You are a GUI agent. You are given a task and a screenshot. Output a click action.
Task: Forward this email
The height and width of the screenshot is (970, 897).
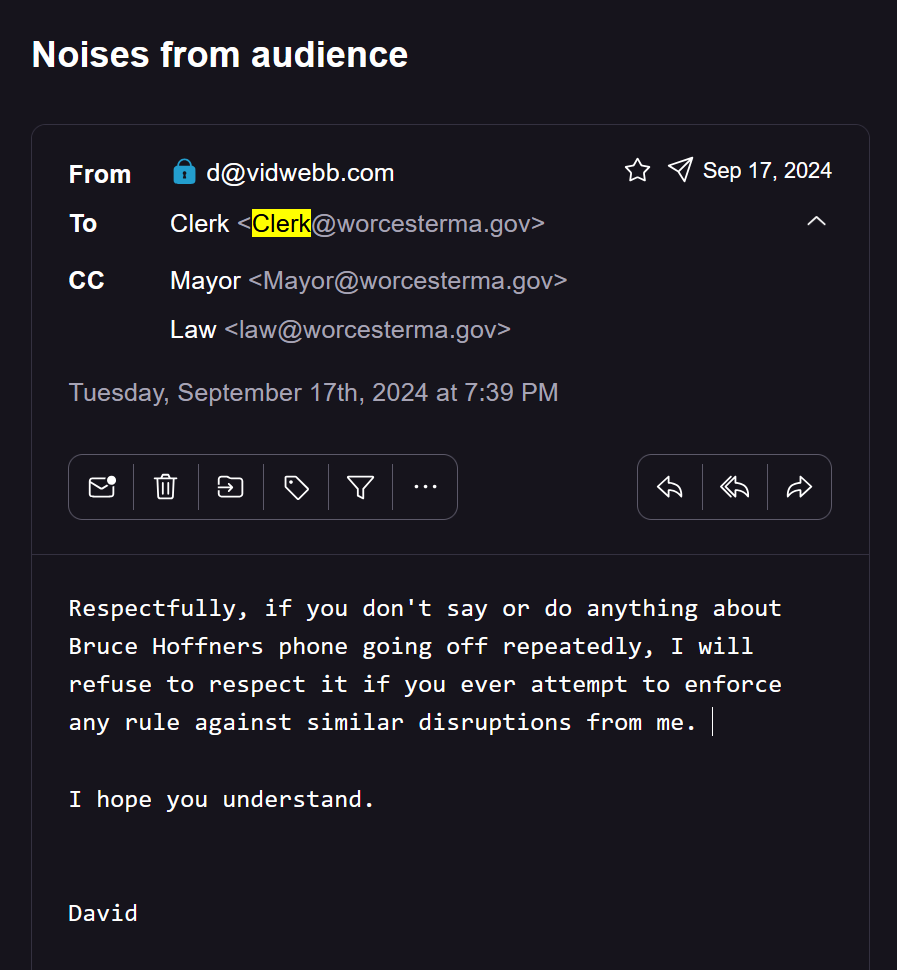point(799,487)
